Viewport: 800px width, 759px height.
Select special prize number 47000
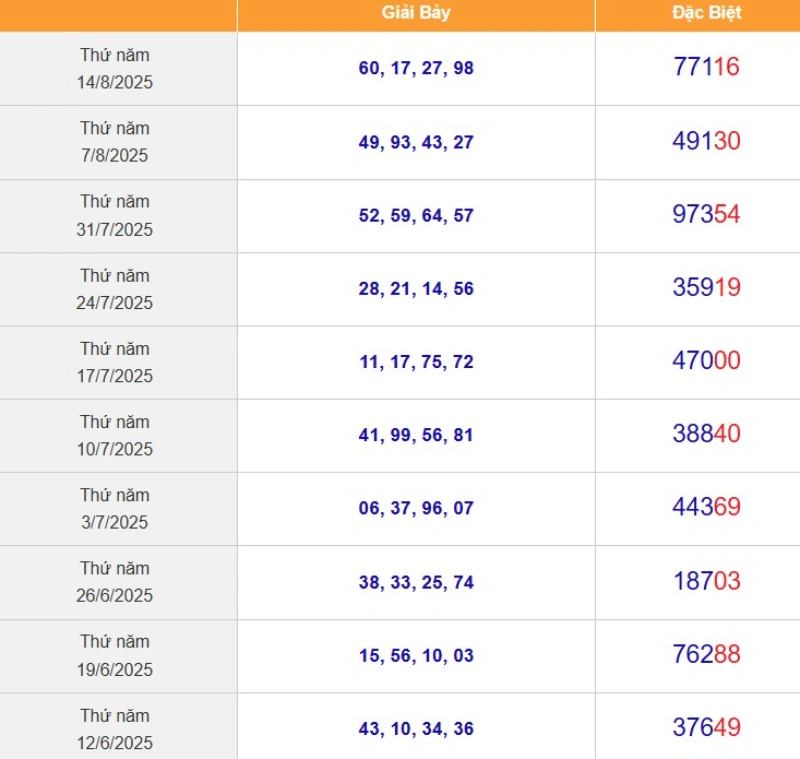pyautogui.click(x=706, y=360)
